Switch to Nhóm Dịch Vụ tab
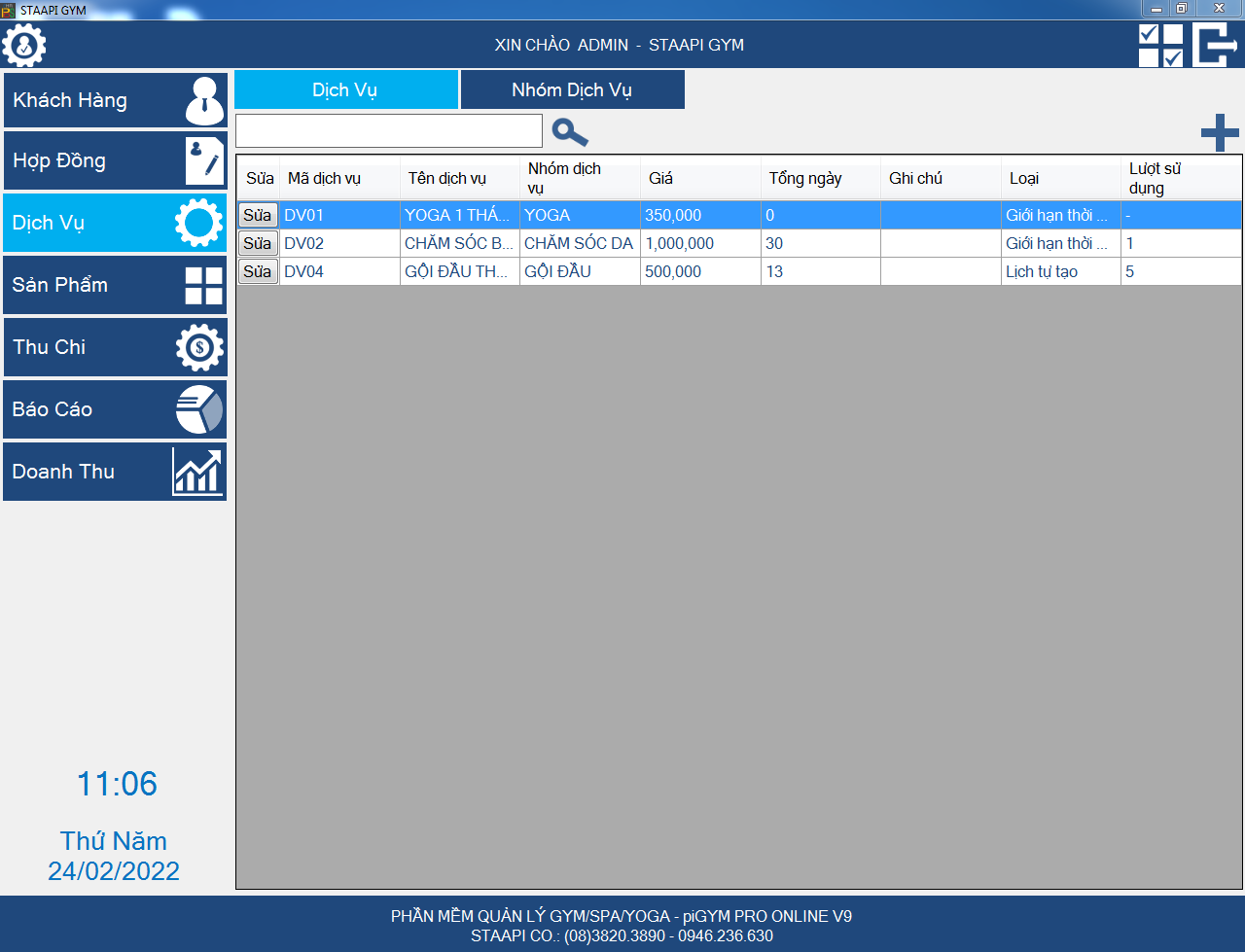The height and width of the screenshot is (952, 1245). click(x=572, y=90)
